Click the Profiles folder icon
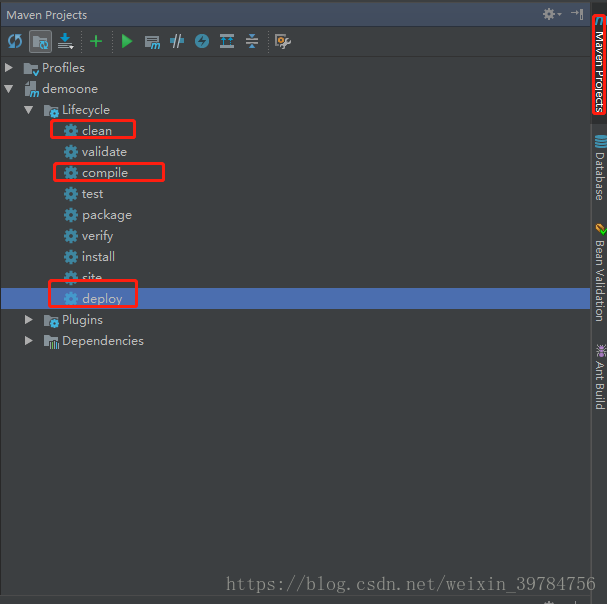 pyautogui.click(x=31, y=69)
